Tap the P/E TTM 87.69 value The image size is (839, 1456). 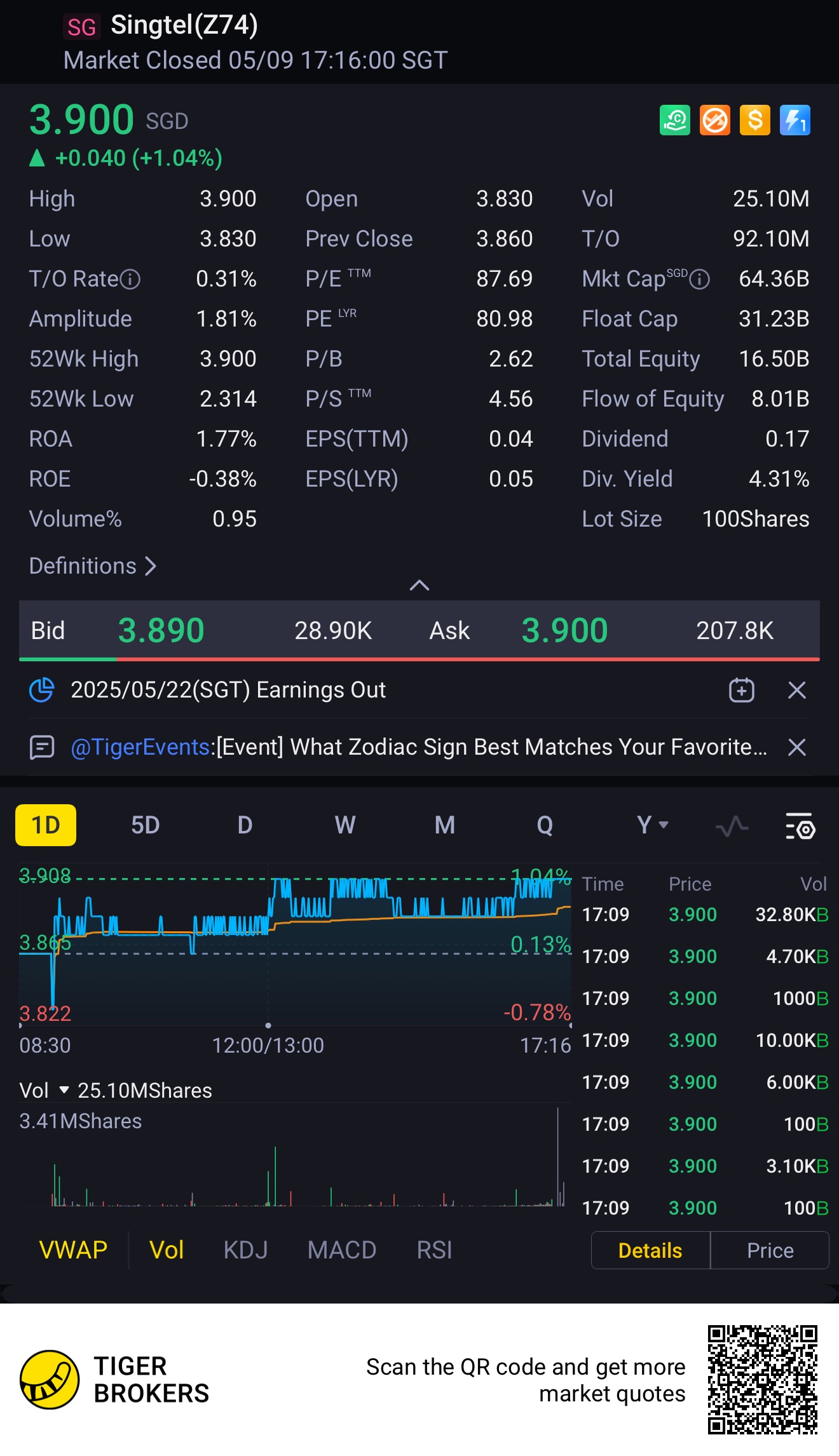pos(505,279)
